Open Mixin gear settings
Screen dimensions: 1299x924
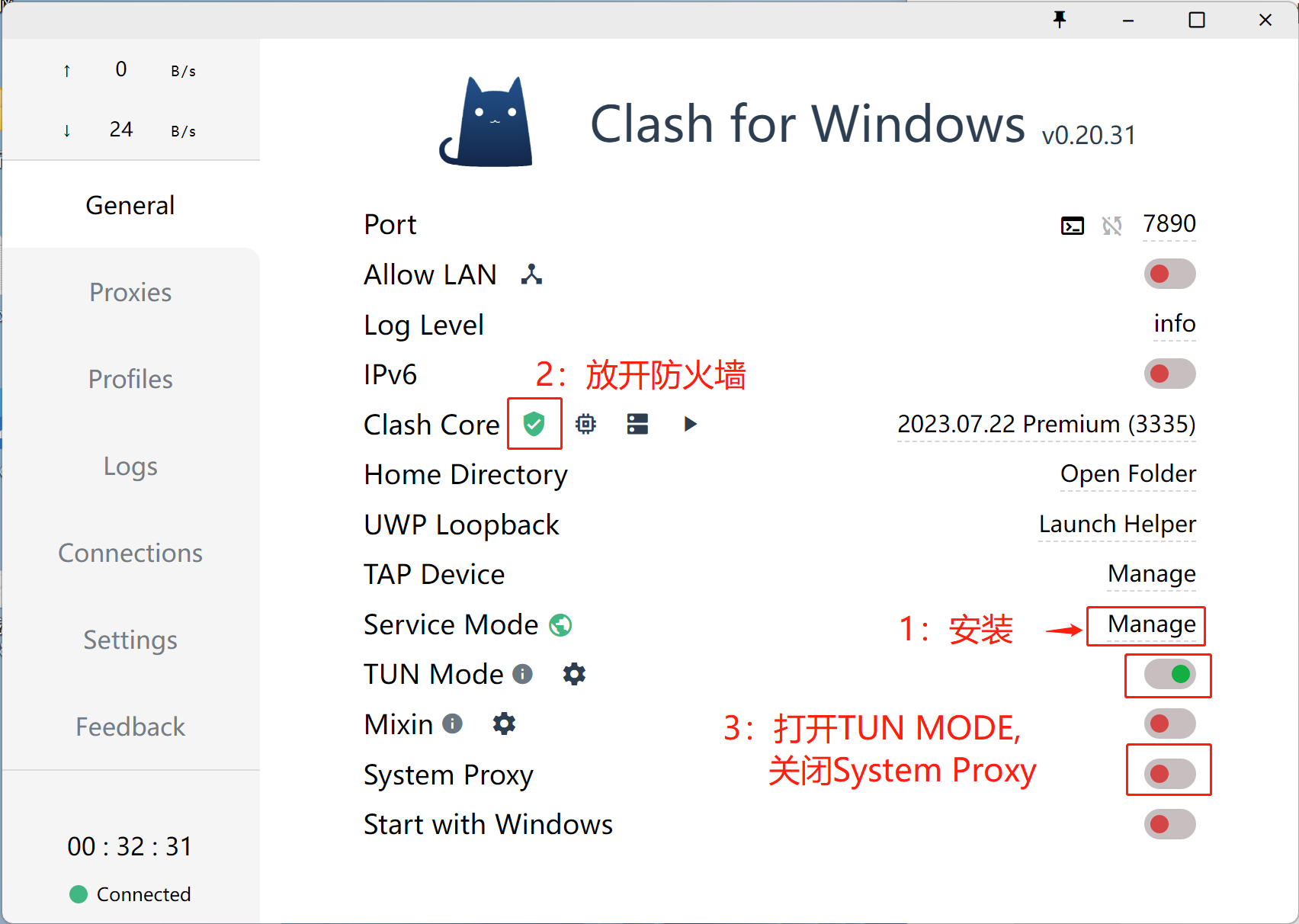tap(504, 723)
